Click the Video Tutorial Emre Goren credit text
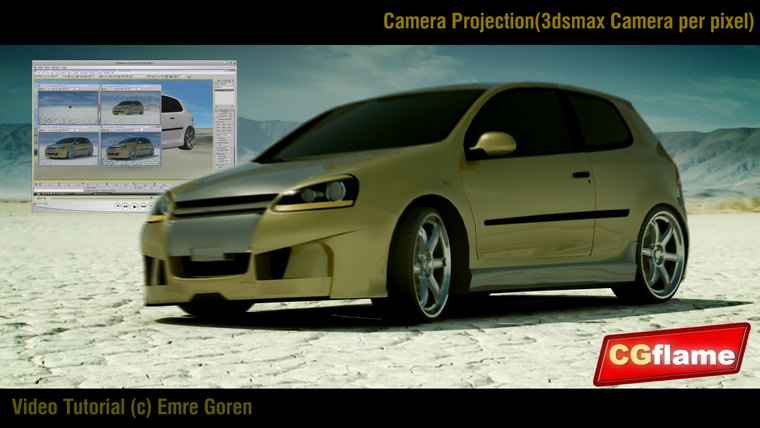 (x=132, y=407)
